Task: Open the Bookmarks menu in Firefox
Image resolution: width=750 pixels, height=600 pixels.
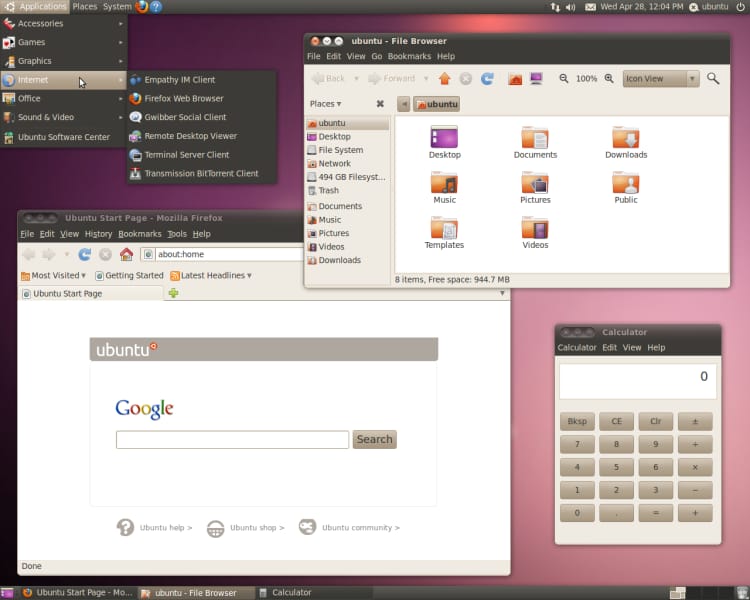Action: click(x=139, y=233)
